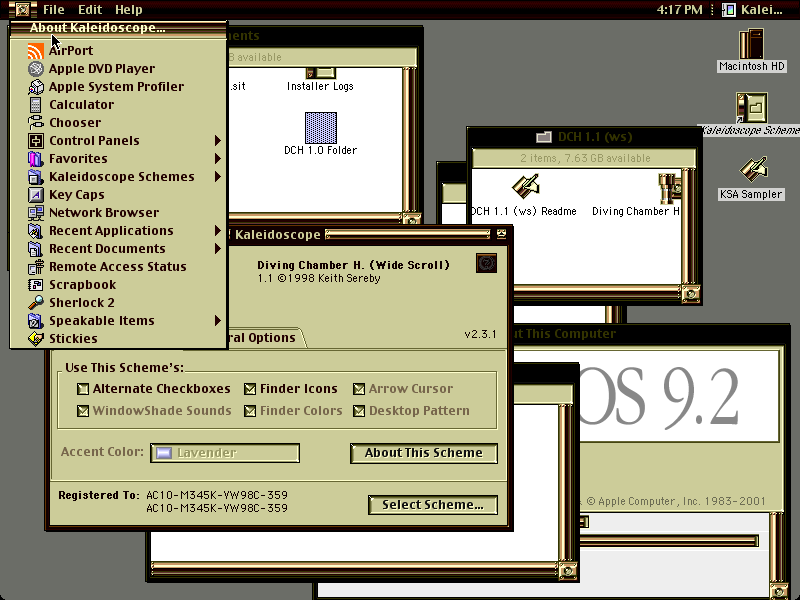
Task: Open the Accent Color Lavender dropdown
Action: click(x=225, y=453)
